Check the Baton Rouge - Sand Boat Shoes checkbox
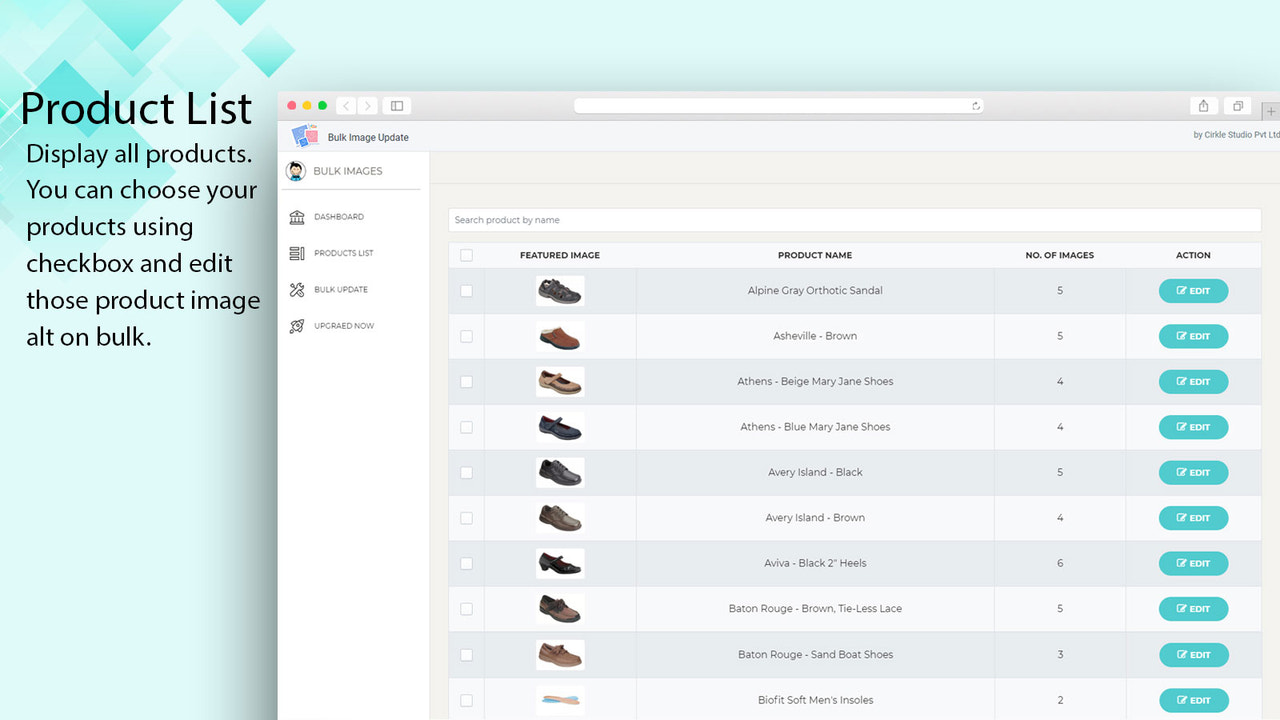The image size is (1280, 720). [x=466, y=654]
